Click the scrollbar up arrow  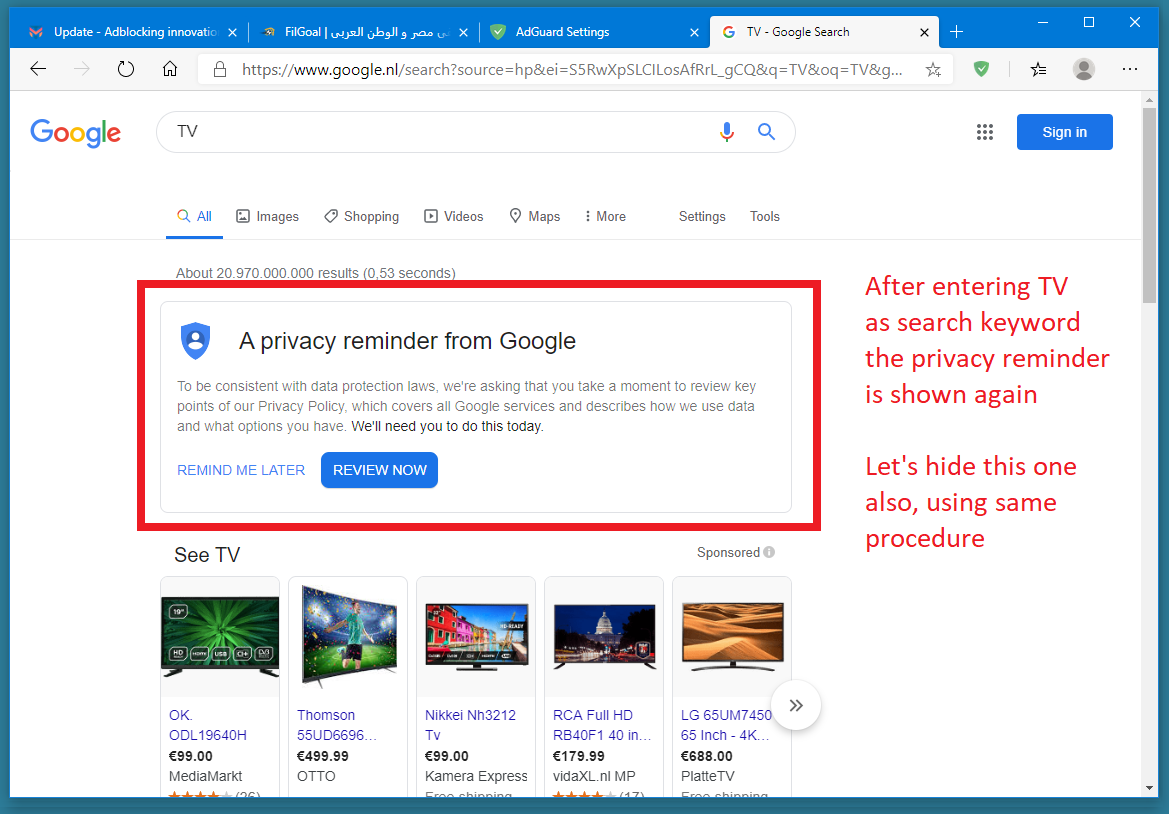(x=1149, y=99)
